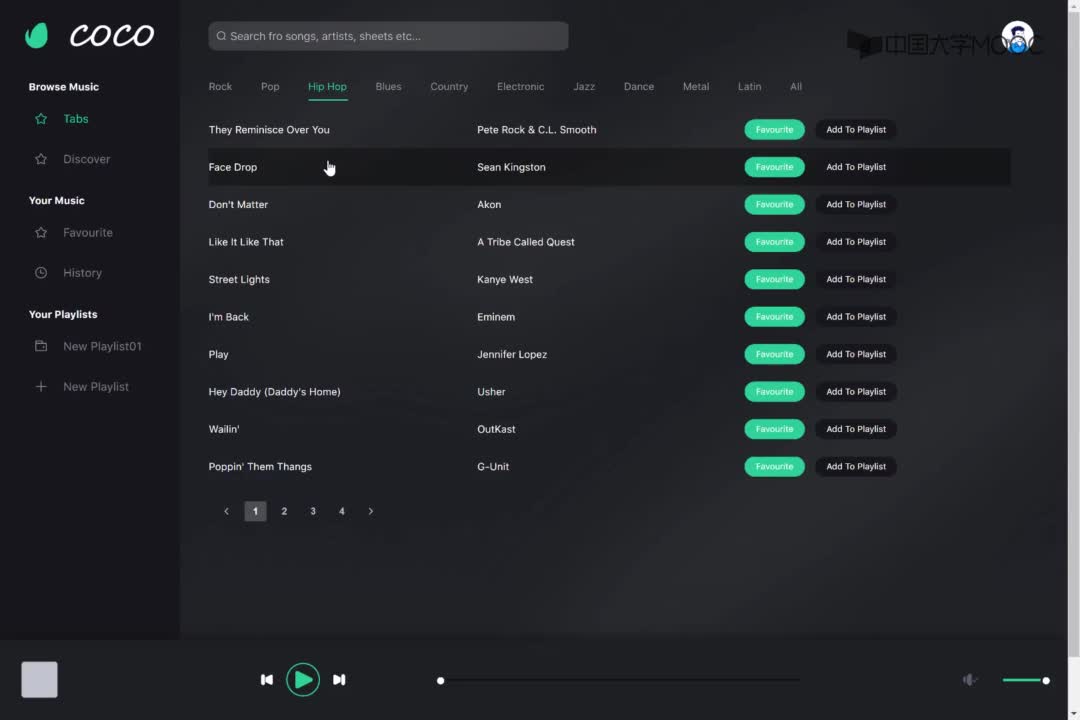1080x720 pixels.
Task: Click the star icon beside Favourite
Action: [41, 233]
